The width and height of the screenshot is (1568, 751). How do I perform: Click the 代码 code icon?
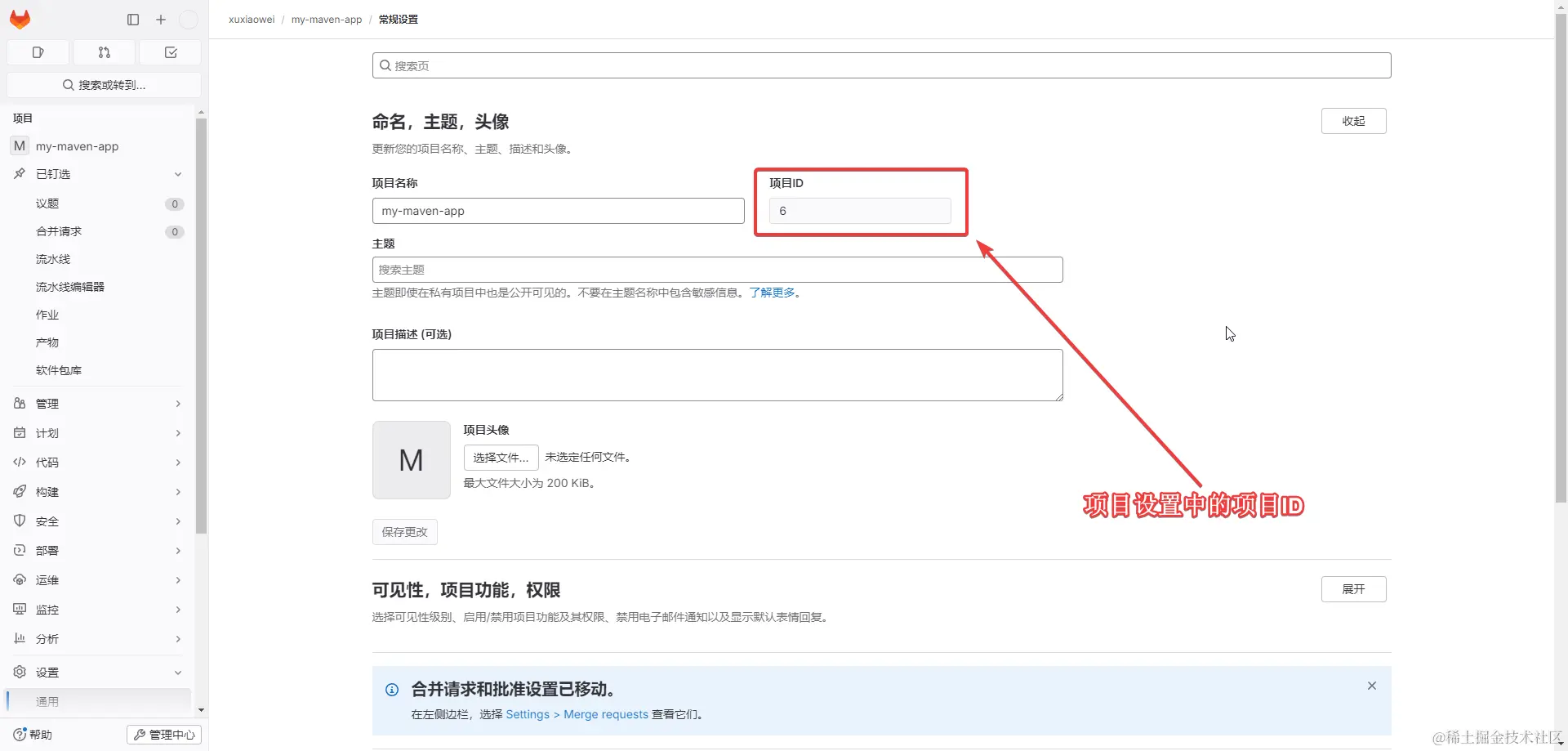coord(20,463)
